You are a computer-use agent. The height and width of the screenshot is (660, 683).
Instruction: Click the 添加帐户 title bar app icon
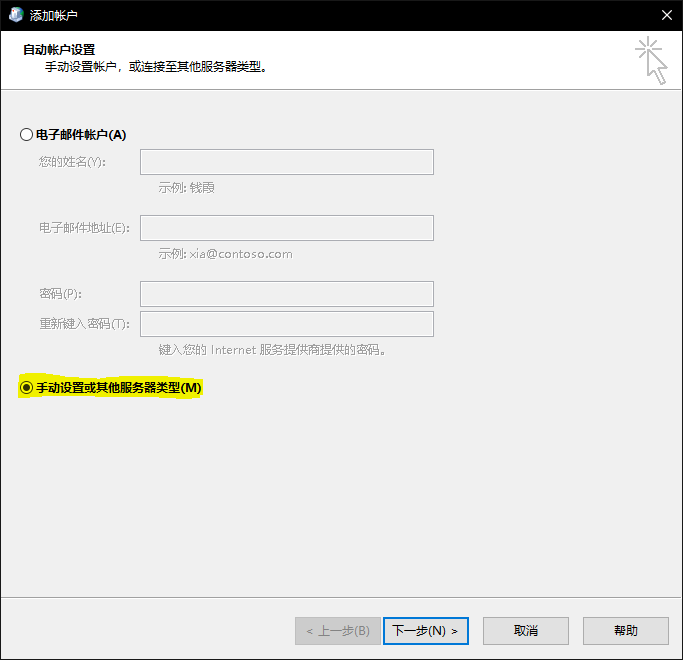[x=16, y=15]
